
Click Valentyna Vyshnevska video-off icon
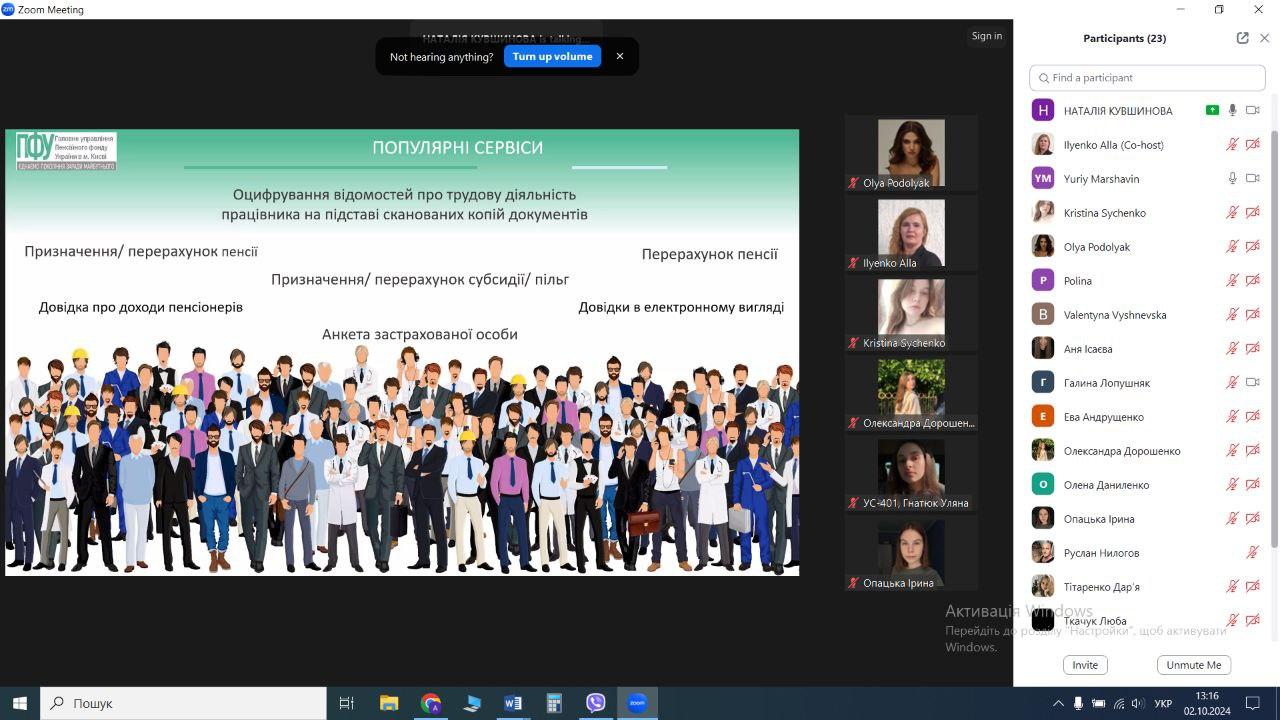pos(1252,315)
